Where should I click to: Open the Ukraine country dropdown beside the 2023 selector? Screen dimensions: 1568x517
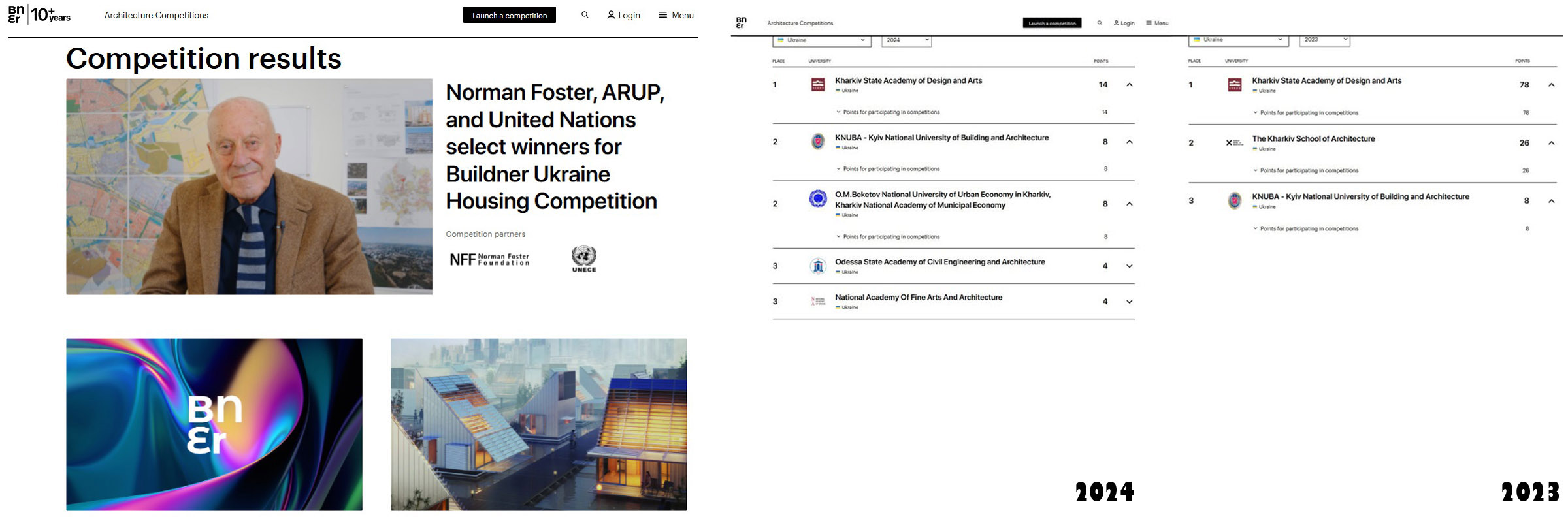click(1238, 40)
